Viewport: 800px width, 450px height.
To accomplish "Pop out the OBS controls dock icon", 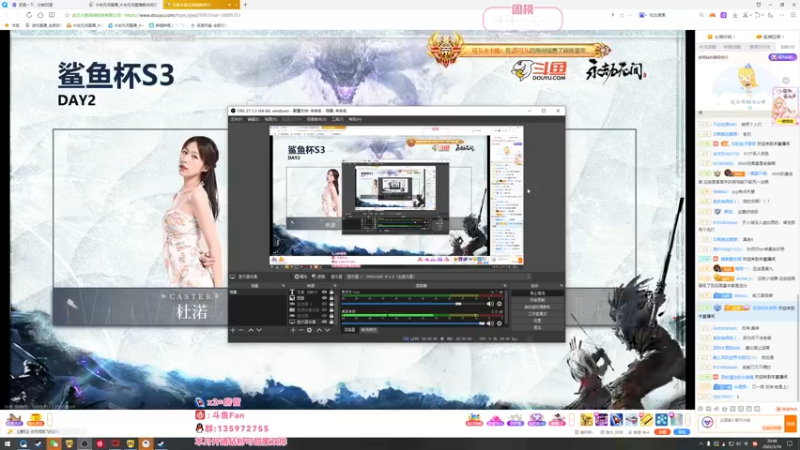I will pyautogui.click(x=561, y=286).
